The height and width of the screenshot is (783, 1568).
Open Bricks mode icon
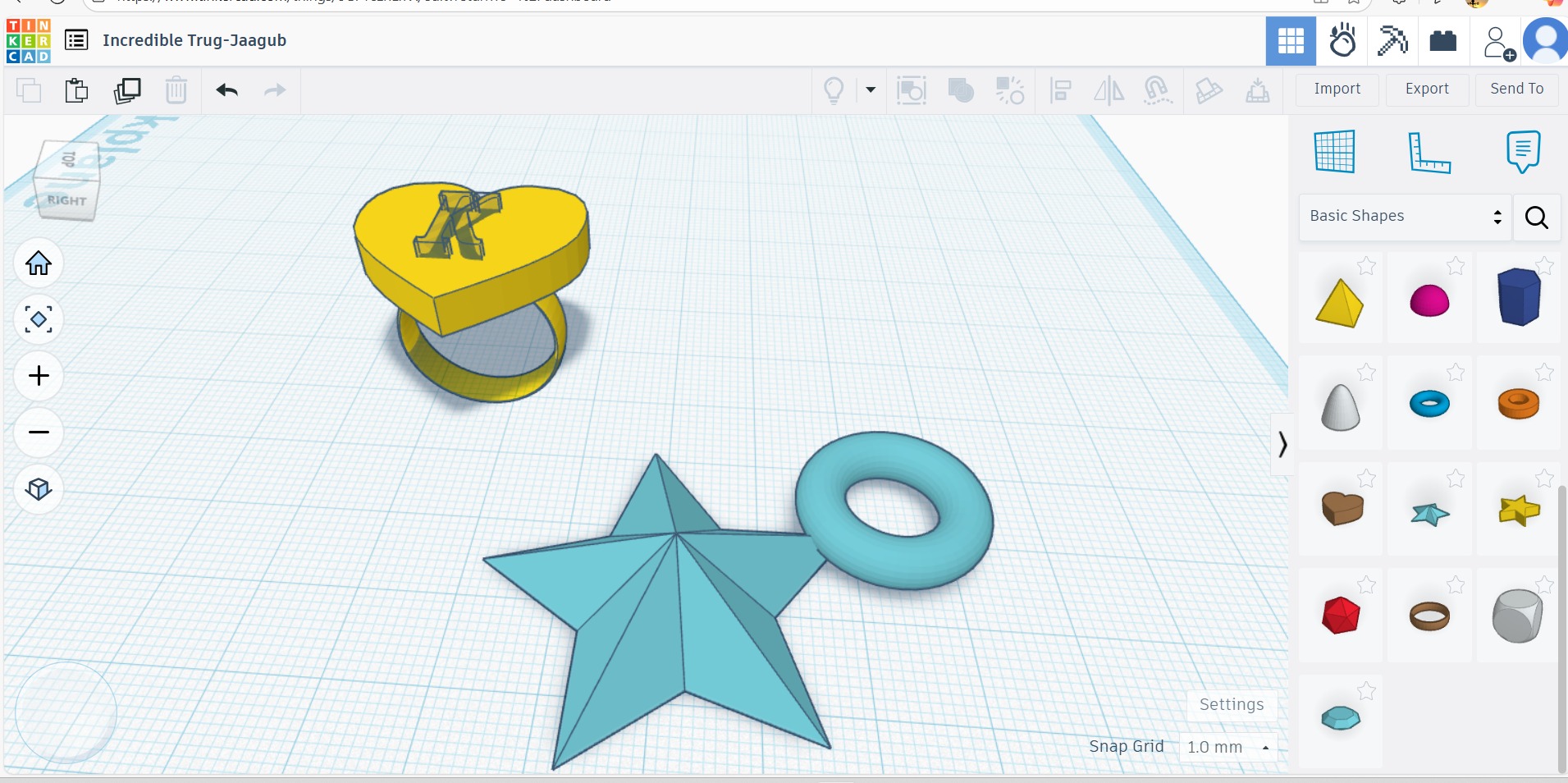pyautogui.click(x=1443, y=40)
